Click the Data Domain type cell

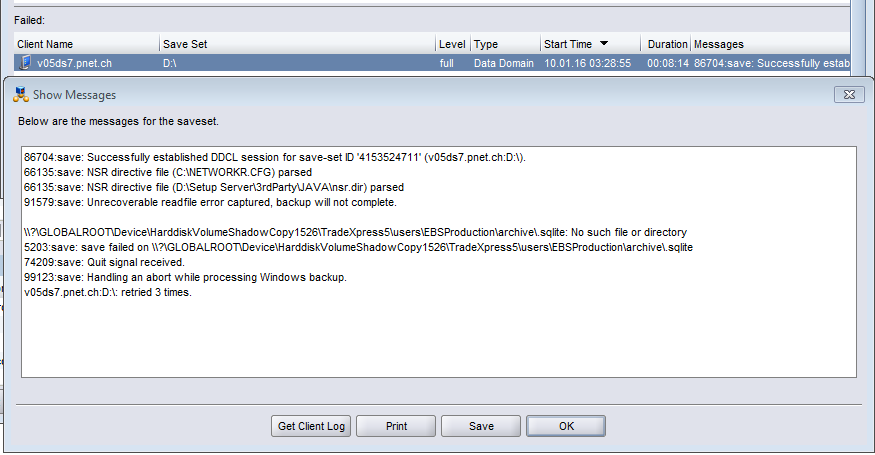pos(504,63)
